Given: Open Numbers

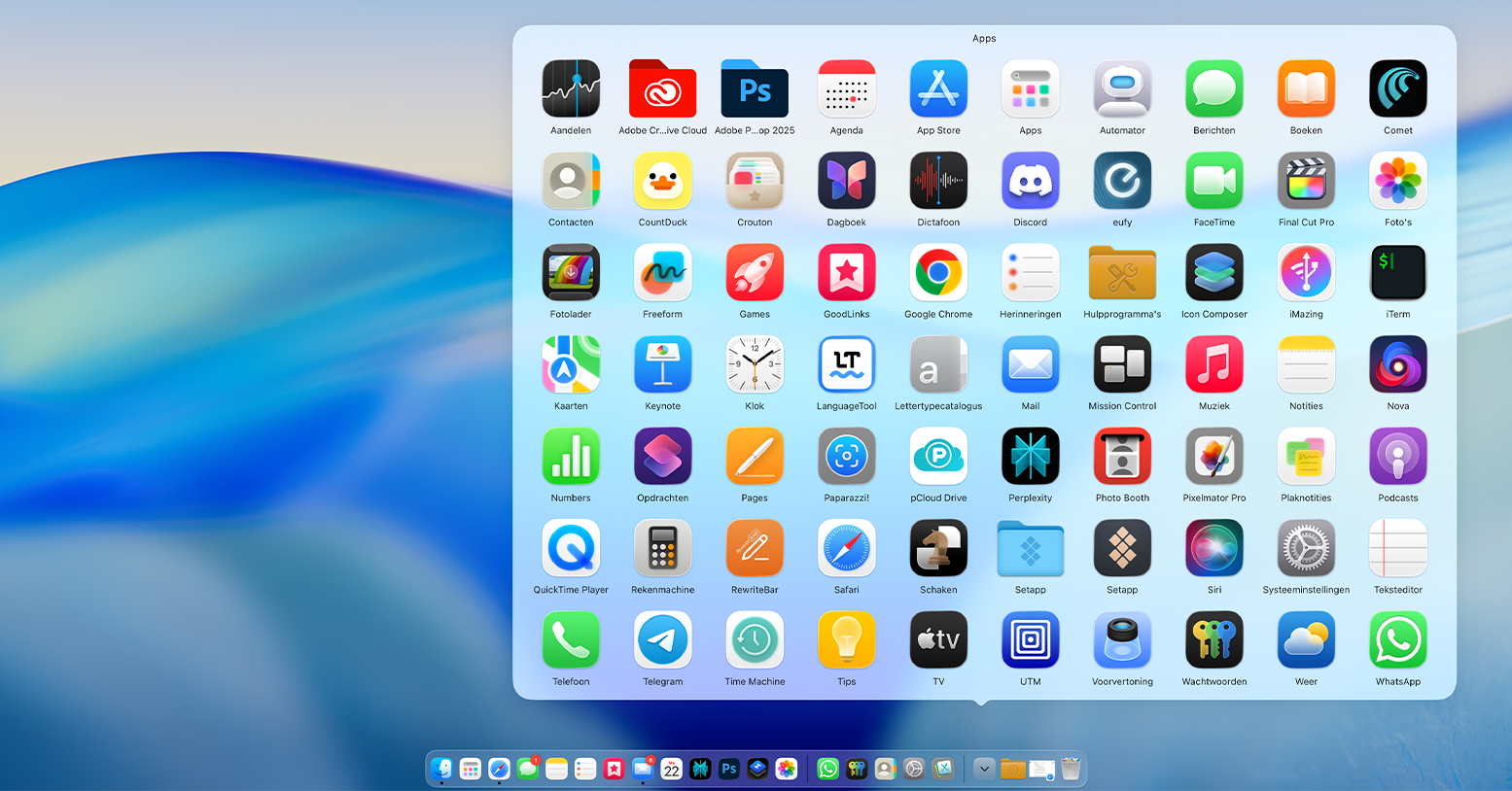Looking at the screenshot, I should tap(571, 456).
